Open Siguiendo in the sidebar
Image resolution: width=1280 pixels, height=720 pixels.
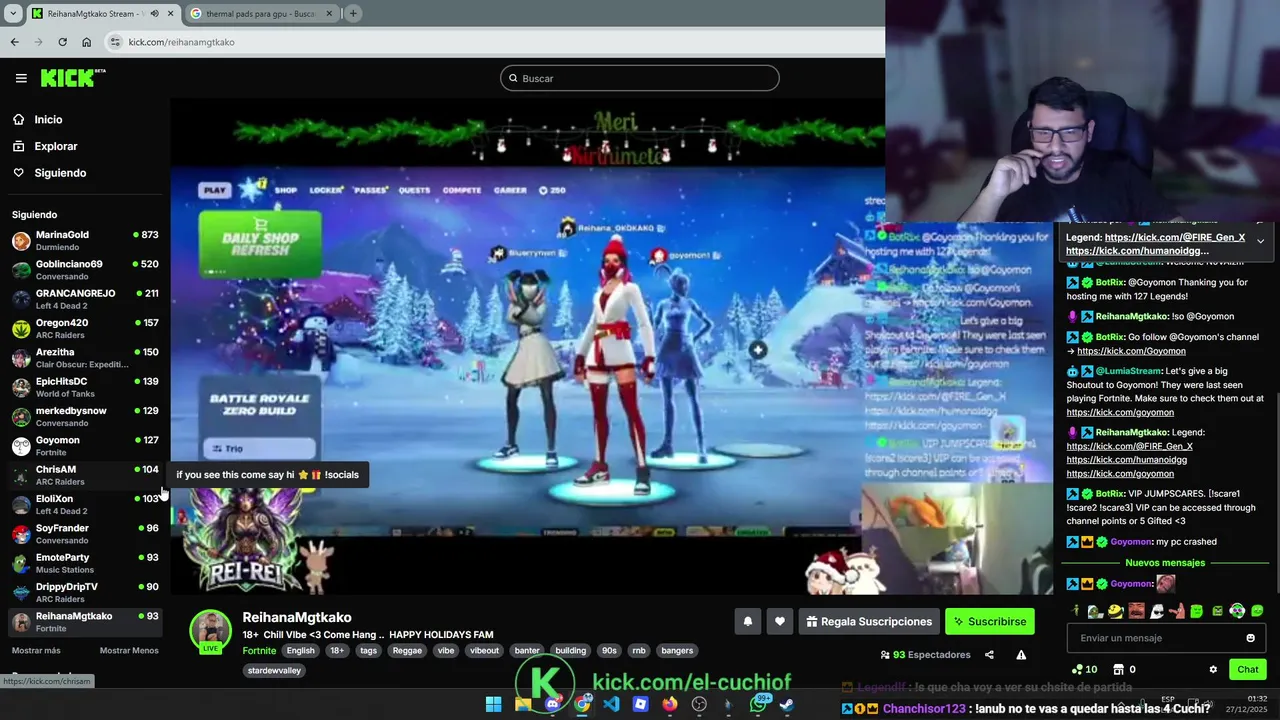tap(60, 173)
